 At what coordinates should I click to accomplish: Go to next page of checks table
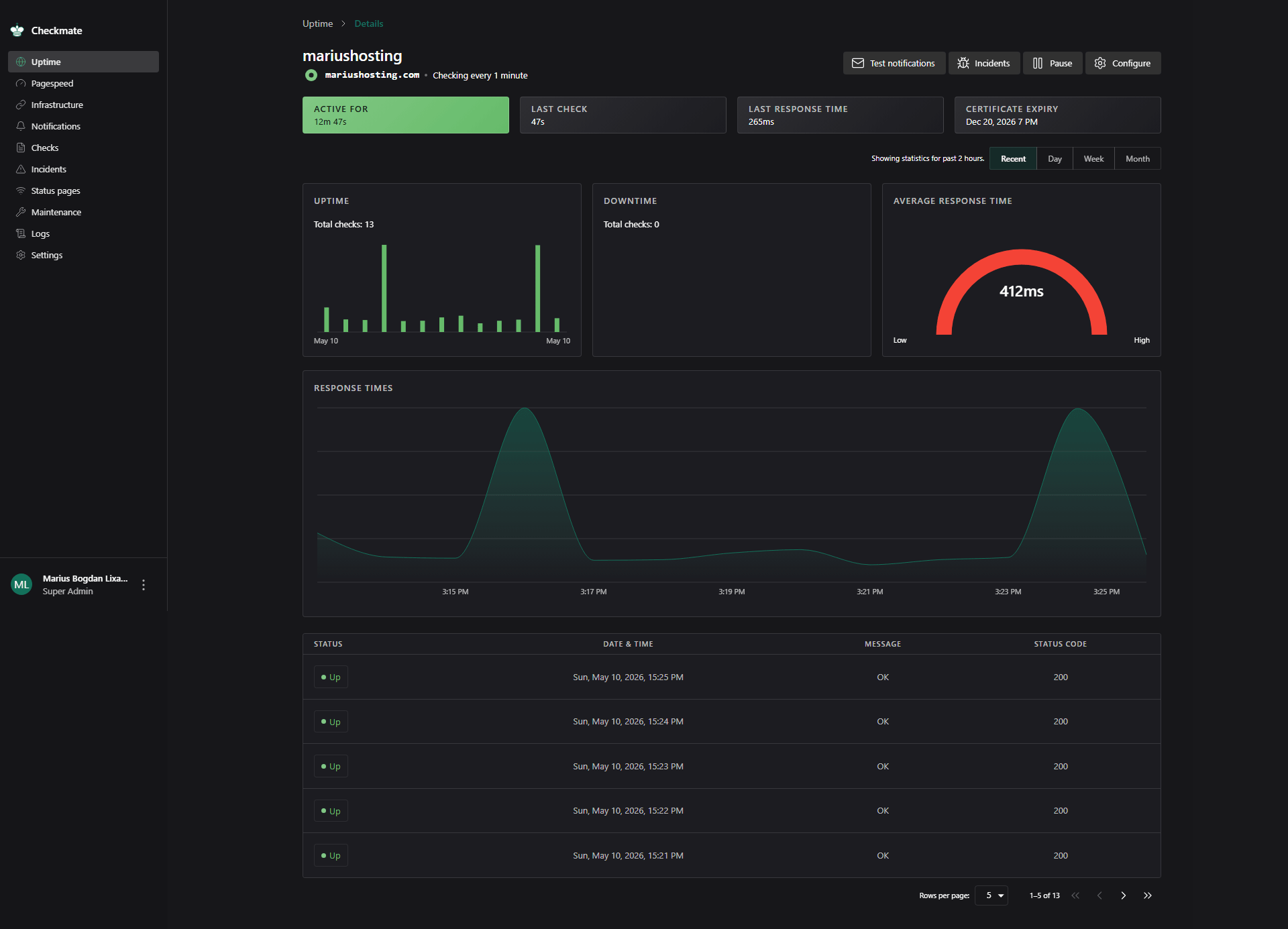[x=1124, y=895]
